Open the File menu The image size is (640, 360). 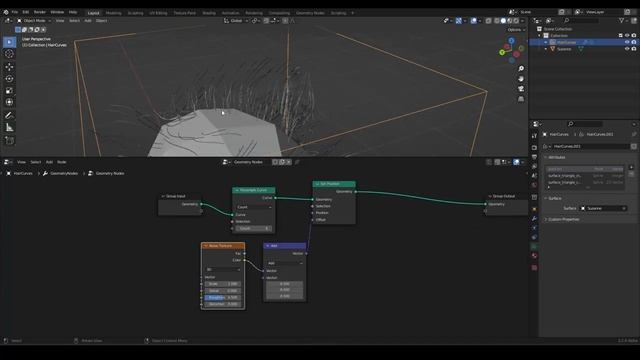pos(15,12)
